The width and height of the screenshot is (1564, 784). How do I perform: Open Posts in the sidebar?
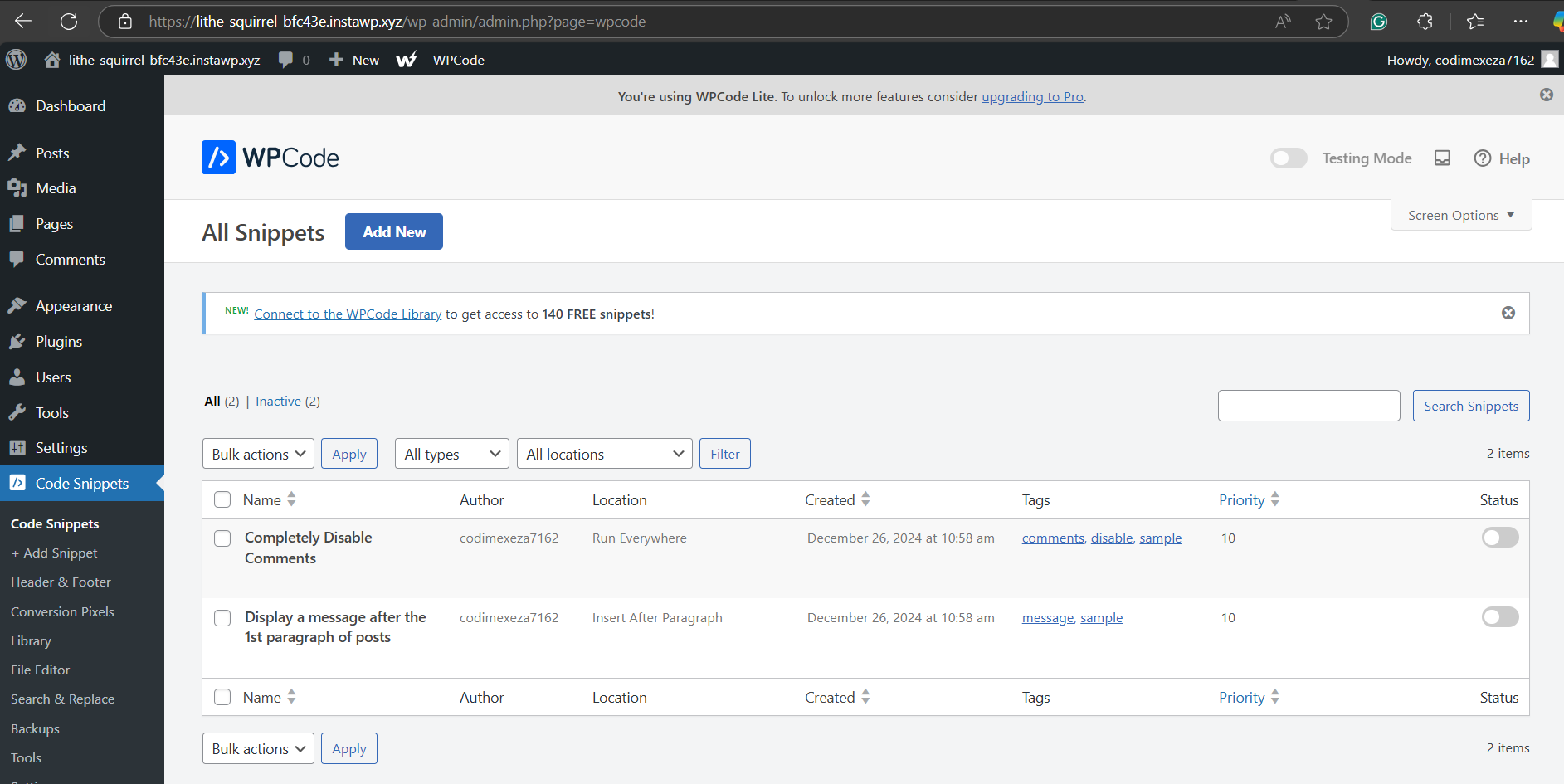52,153
